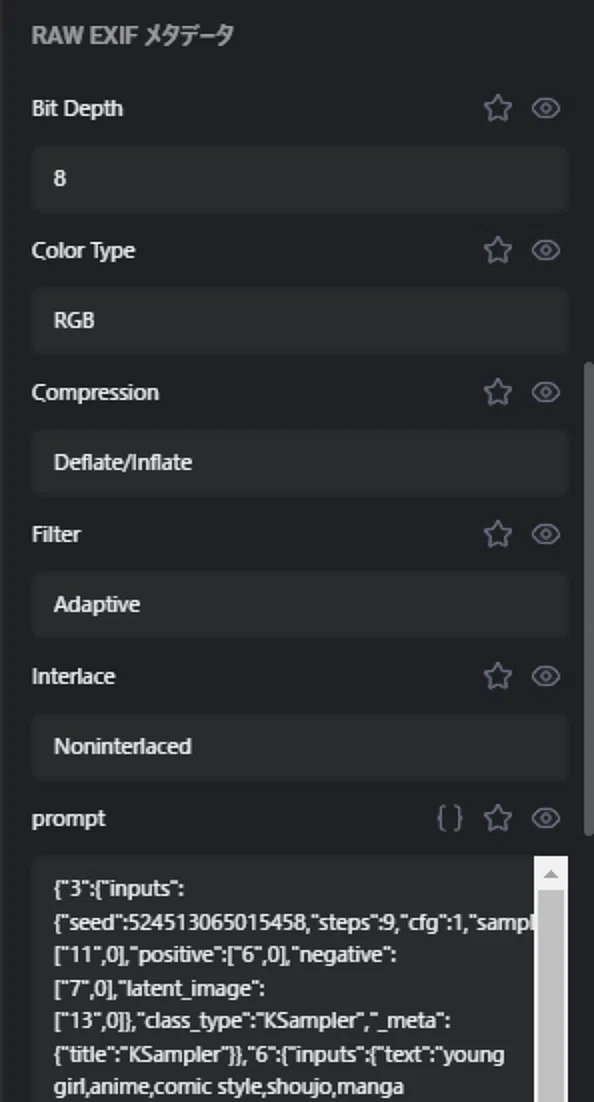Toggle visibility of Compression field
The width and height of the screenshot is (594, 1102).
(x=546, y=392)
